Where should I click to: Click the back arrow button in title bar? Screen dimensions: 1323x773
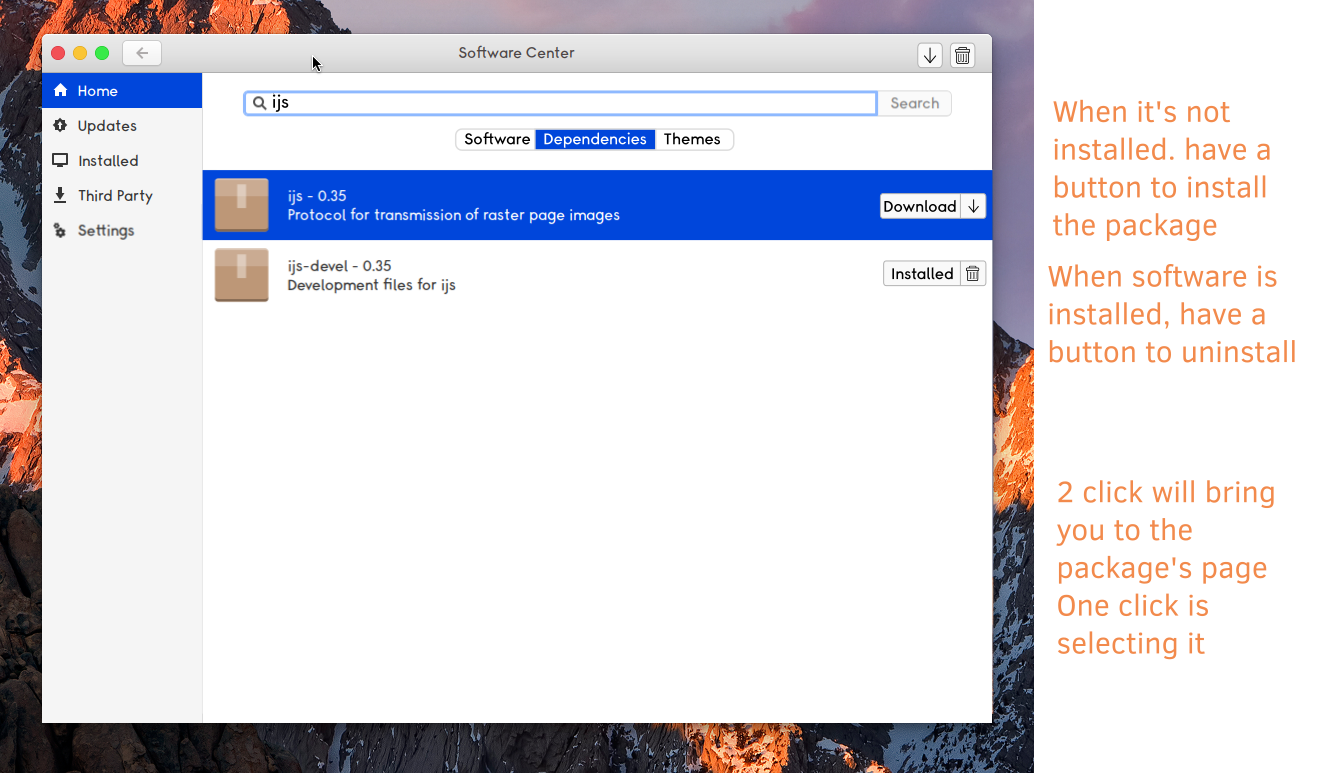tap(142, 53)
